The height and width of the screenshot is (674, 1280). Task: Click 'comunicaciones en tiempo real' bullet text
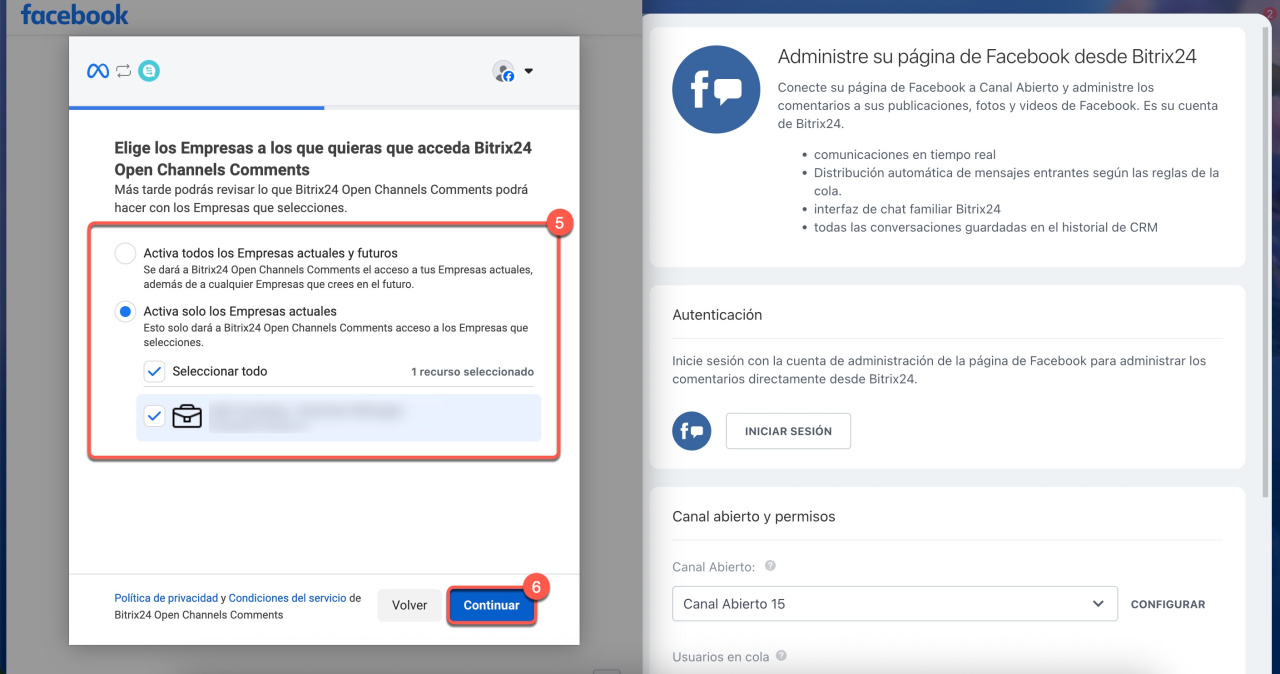[905, 155]
